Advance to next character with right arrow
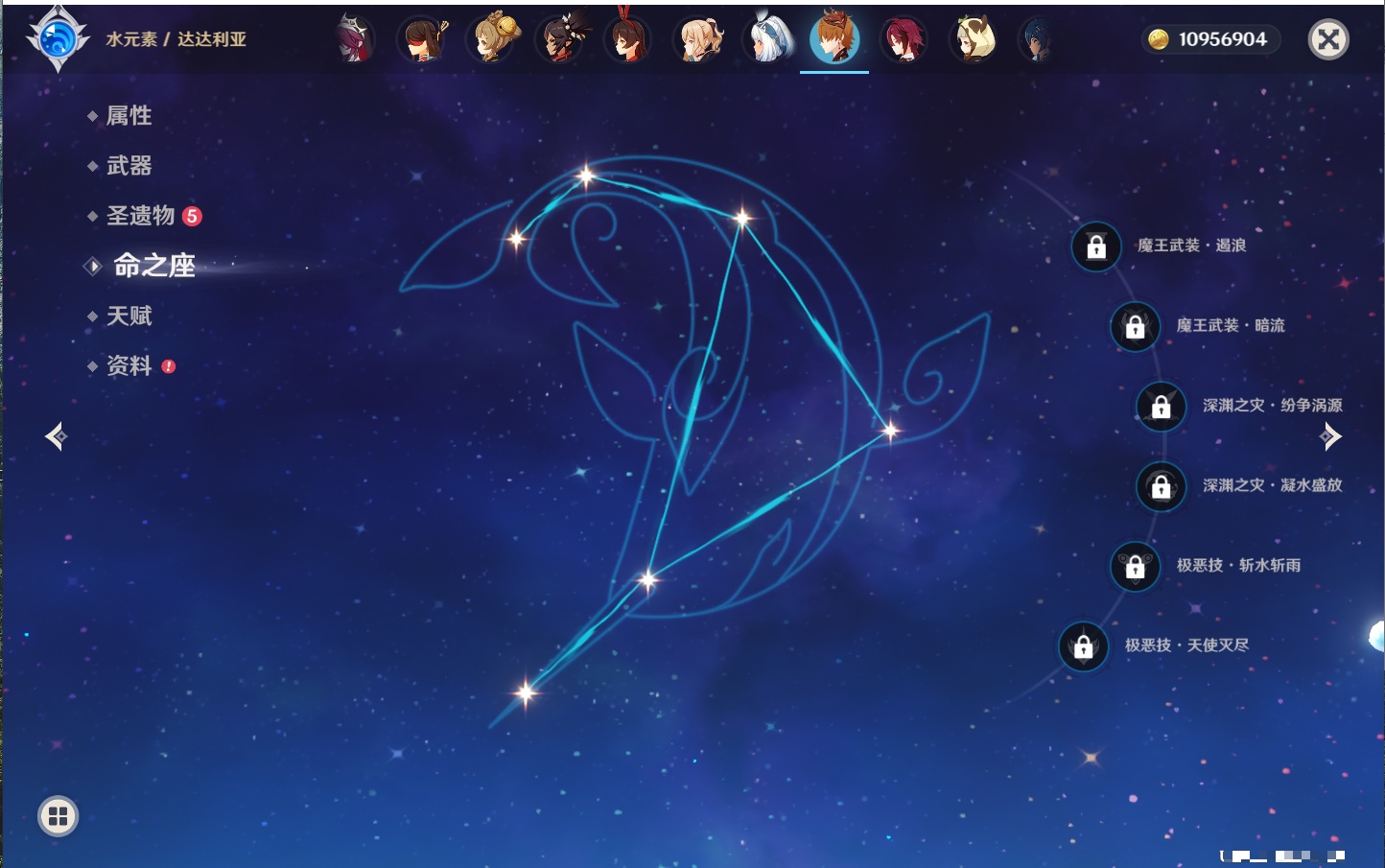 click(1330, 437)
